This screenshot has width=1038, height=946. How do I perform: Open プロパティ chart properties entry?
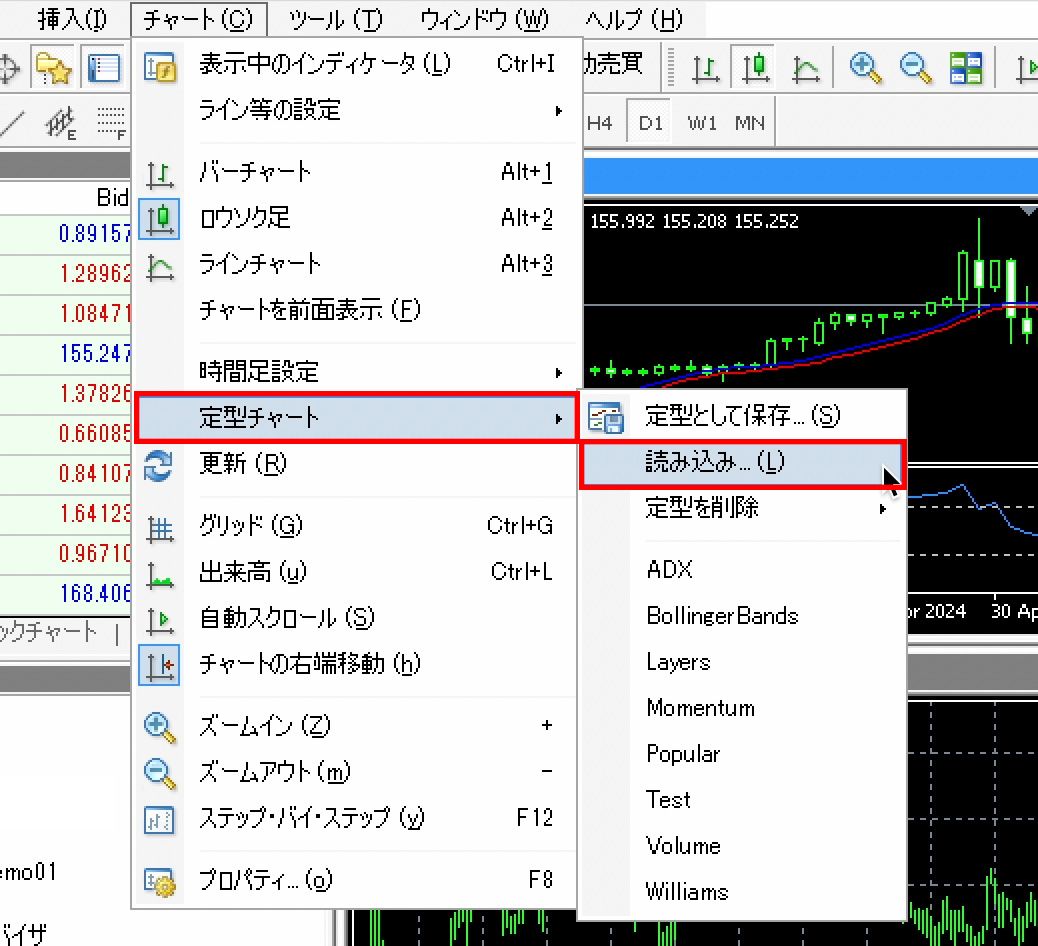tap(266, 880)
